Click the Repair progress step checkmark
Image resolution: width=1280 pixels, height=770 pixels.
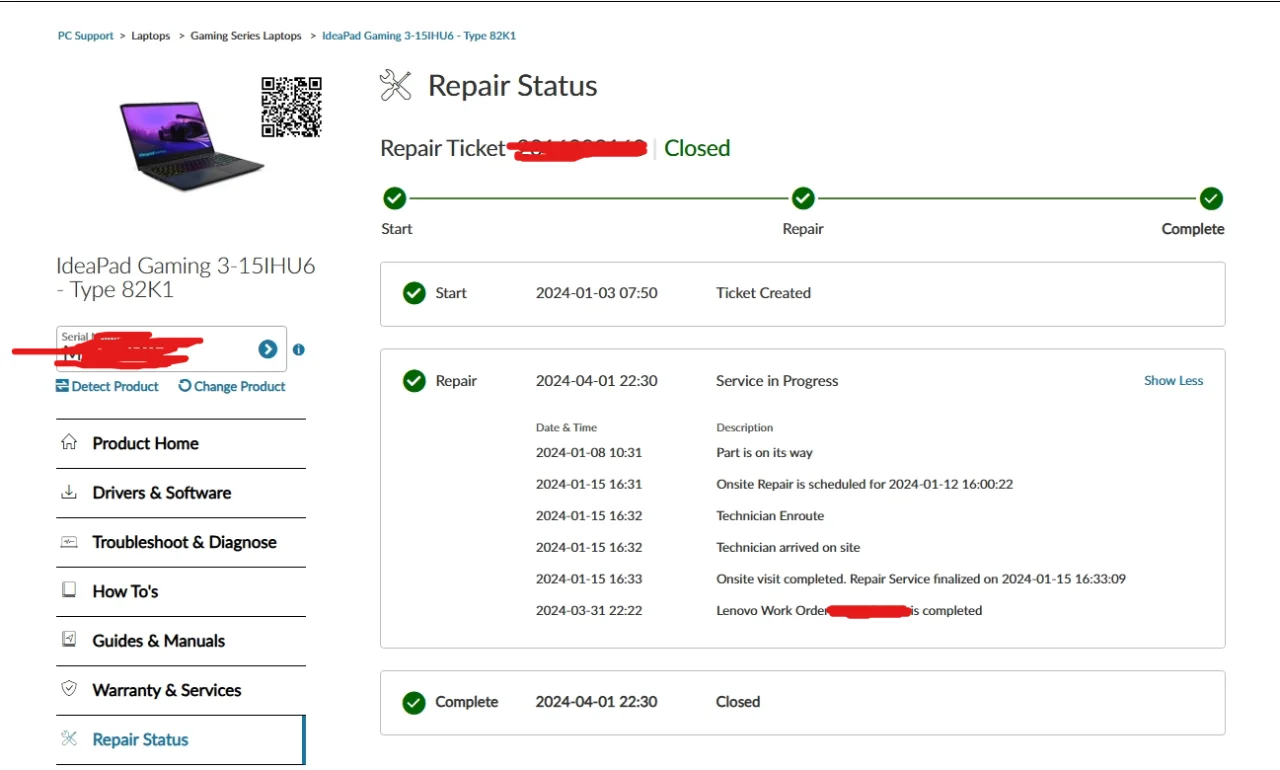click(x=803, y=198)
